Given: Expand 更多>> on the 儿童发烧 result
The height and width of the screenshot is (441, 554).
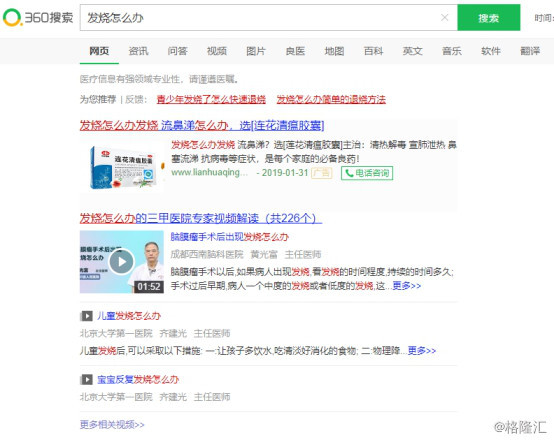Looking at the screenshot, I should click(x=422, y=351).
